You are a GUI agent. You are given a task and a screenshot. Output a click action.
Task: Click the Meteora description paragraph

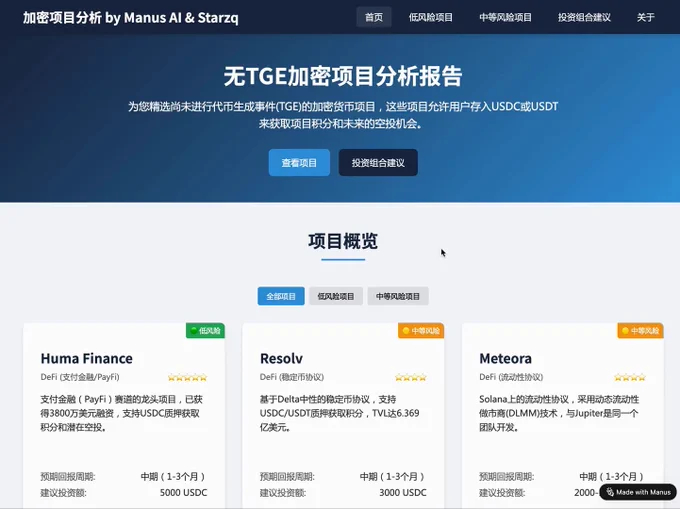pos(559,413)
